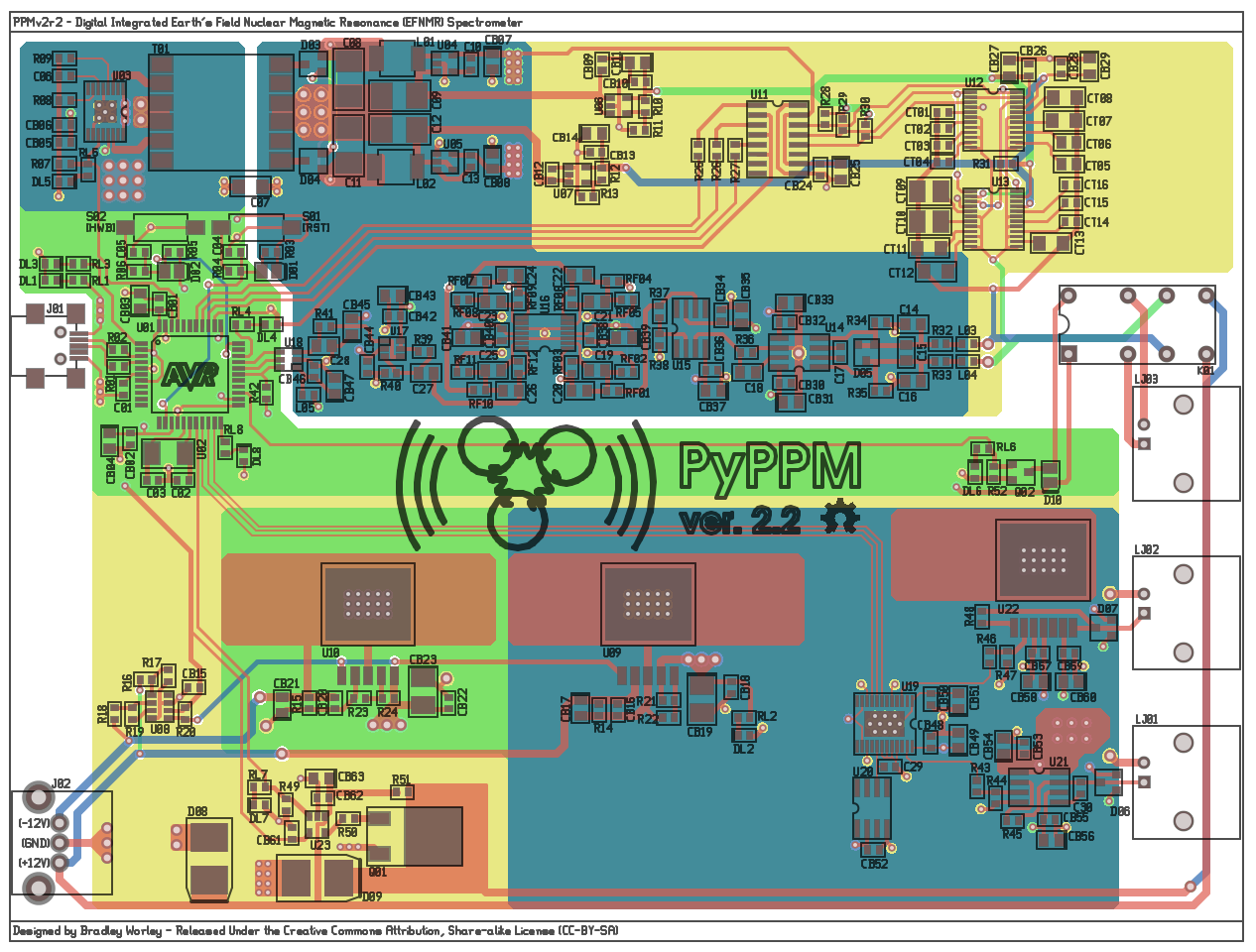Select the U09 thermal pad footprint
The image size is (1256, 952).
[x=648, y=603]
